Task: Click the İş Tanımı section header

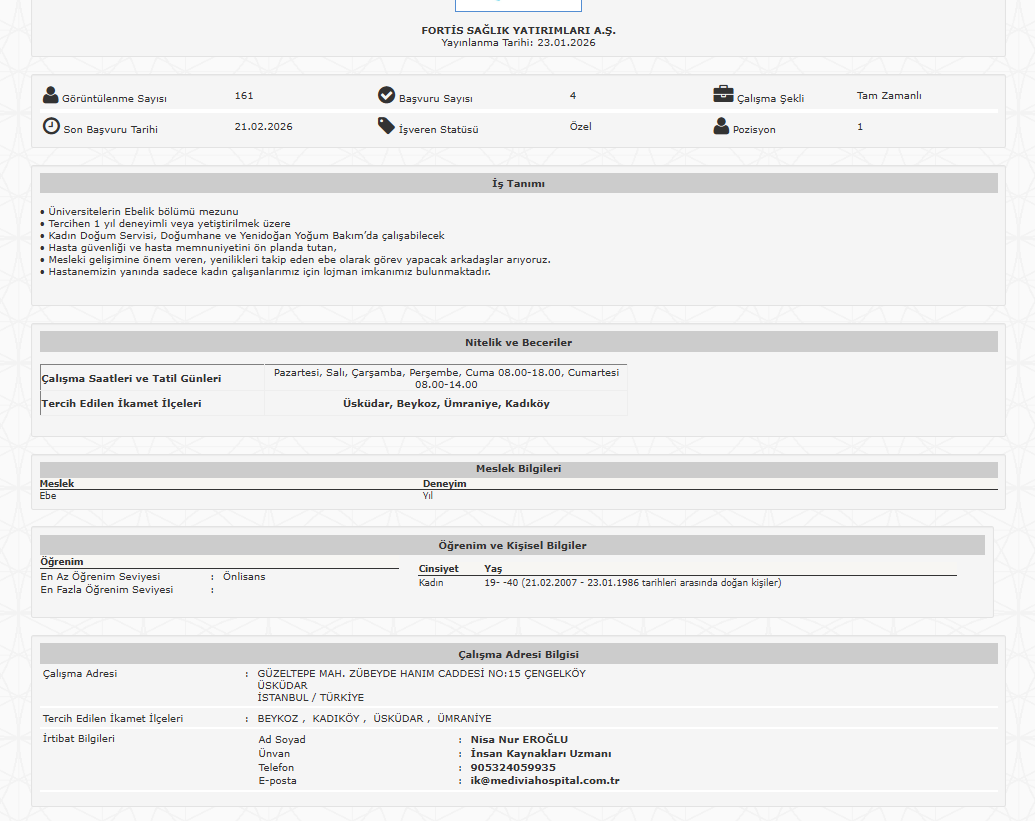Action: tap(518, 183)
